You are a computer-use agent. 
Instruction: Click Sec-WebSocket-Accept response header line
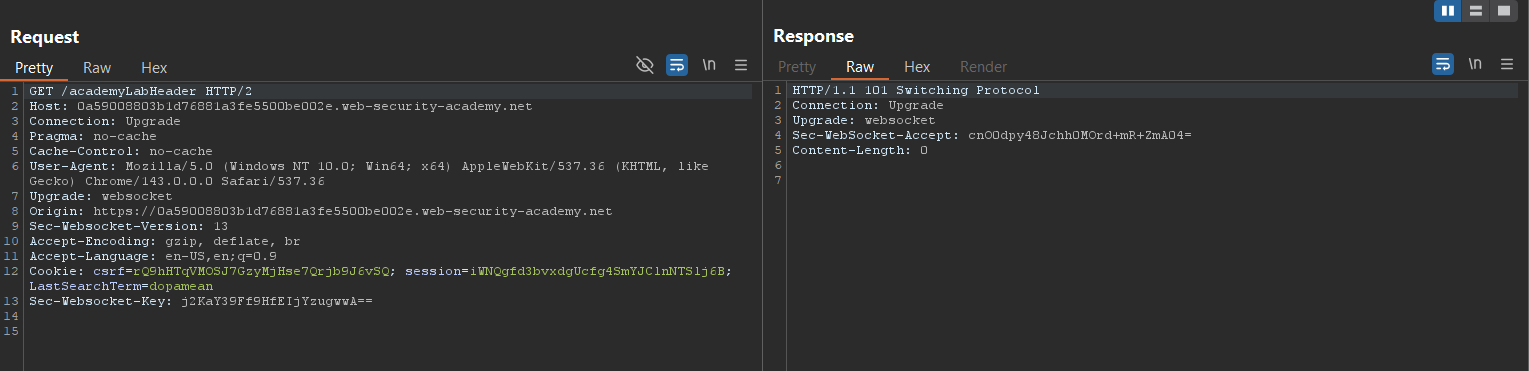point(992,135)
